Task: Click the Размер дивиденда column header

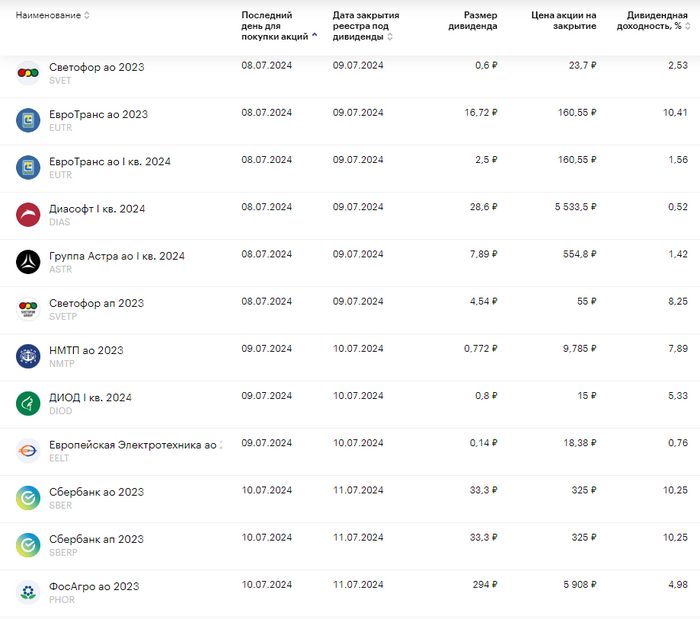Action: [473, 21]
